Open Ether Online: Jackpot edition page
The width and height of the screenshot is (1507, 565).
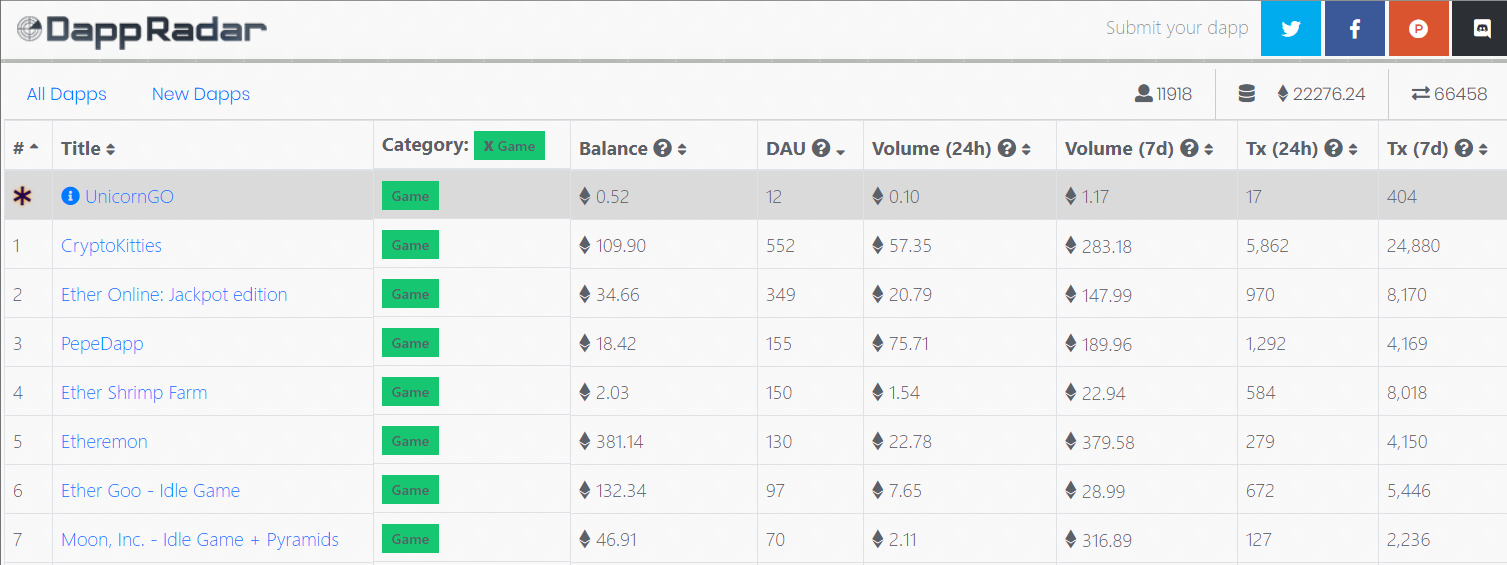coord(174,294)
